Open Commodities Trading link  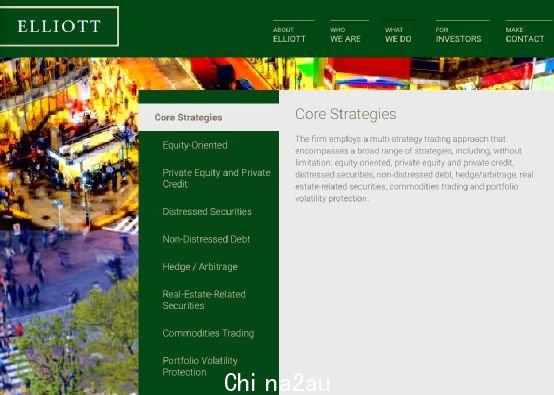(208, 333)
